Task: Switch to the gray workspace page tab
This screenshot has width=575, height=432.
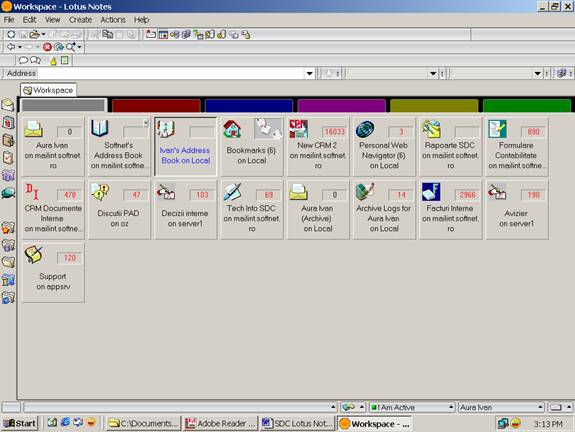Action: point(63,106)
